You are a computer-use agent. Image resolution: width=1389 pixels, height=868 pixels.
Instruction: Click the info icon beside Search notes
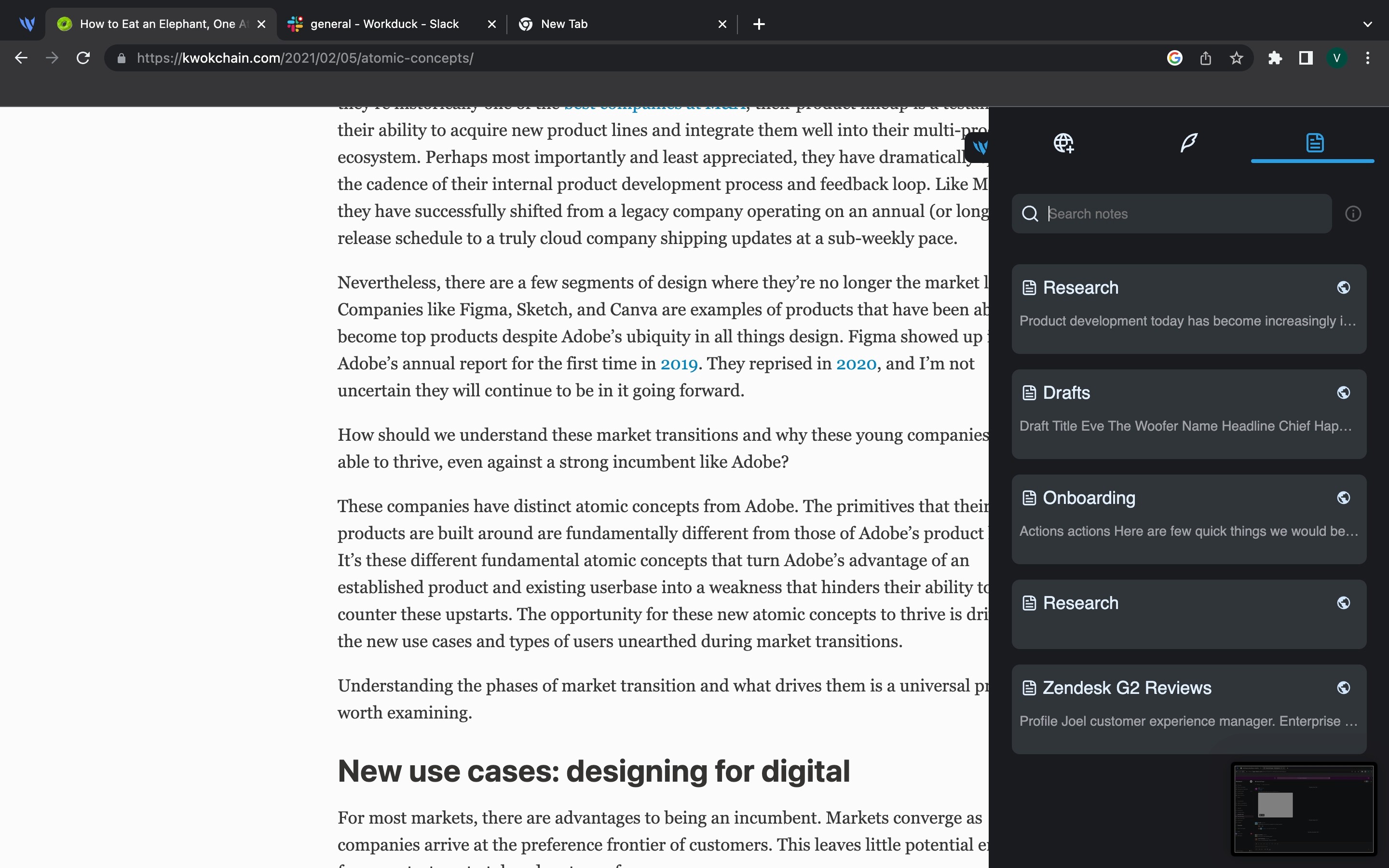(x=1353, y=214)
